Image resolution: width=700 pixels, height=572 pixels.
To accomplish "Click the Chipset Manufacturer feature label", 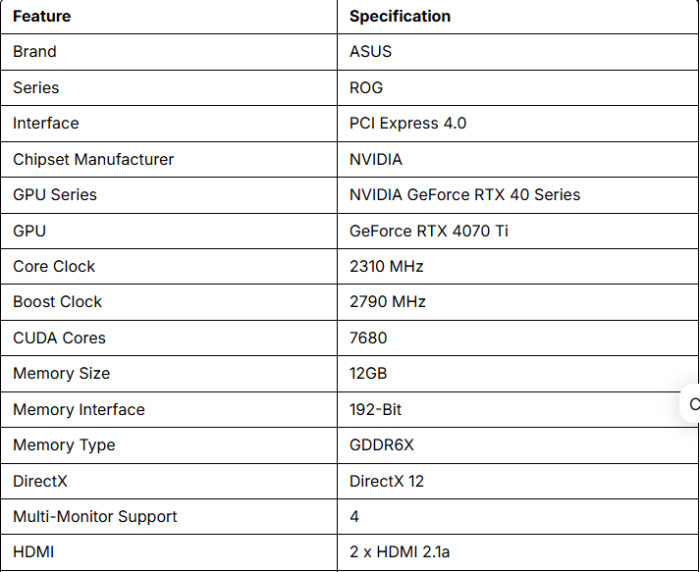I will point(93,159).
